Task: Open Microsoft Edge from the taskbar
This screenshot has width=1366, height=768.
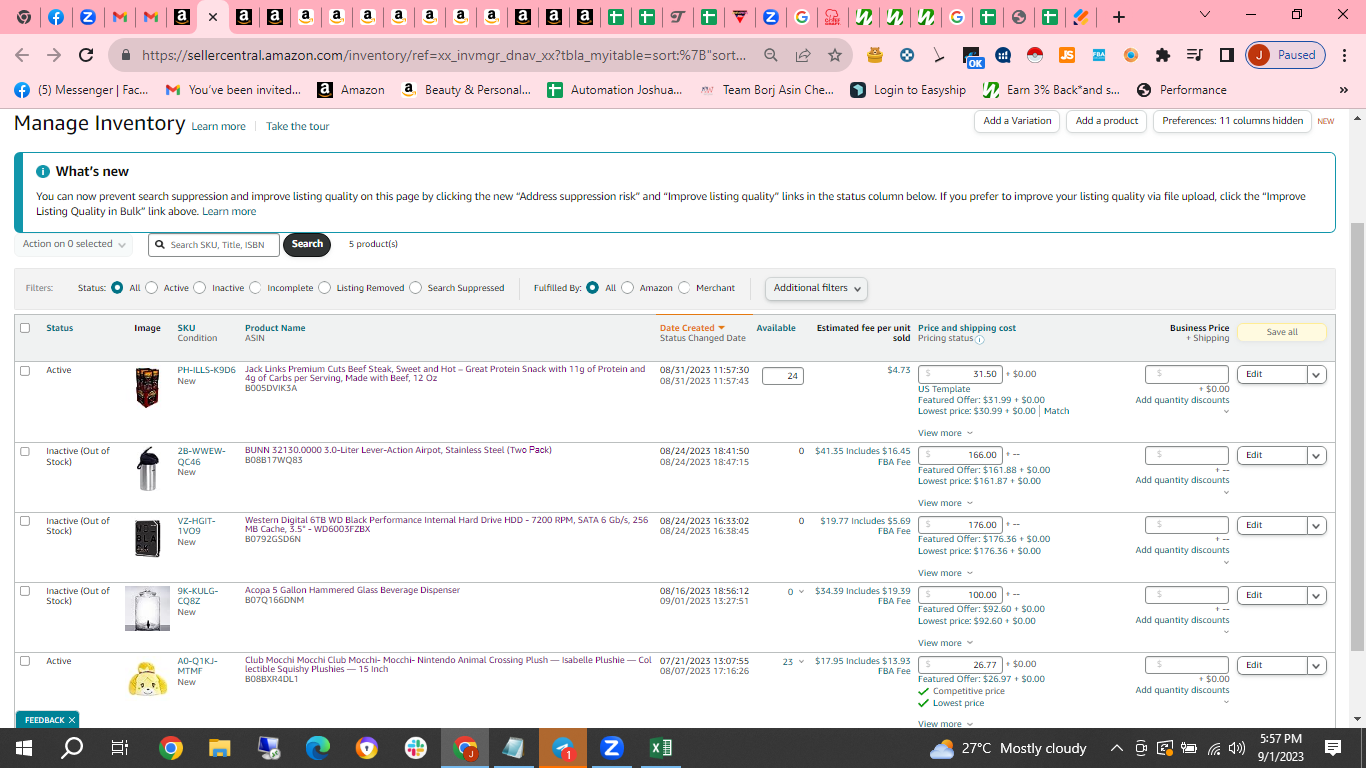Action: (x=318, y=748)
